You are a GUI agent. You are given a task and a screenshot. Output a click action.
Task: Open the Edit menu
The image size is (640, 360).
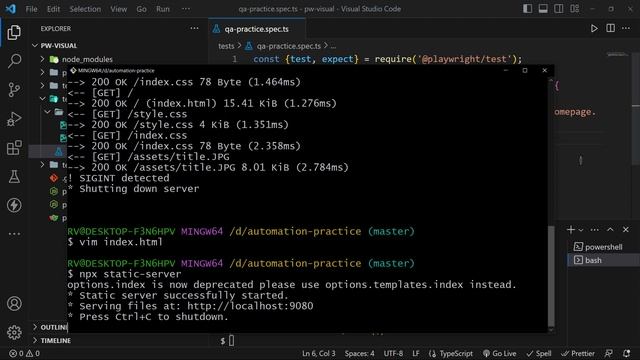[53, 9]
